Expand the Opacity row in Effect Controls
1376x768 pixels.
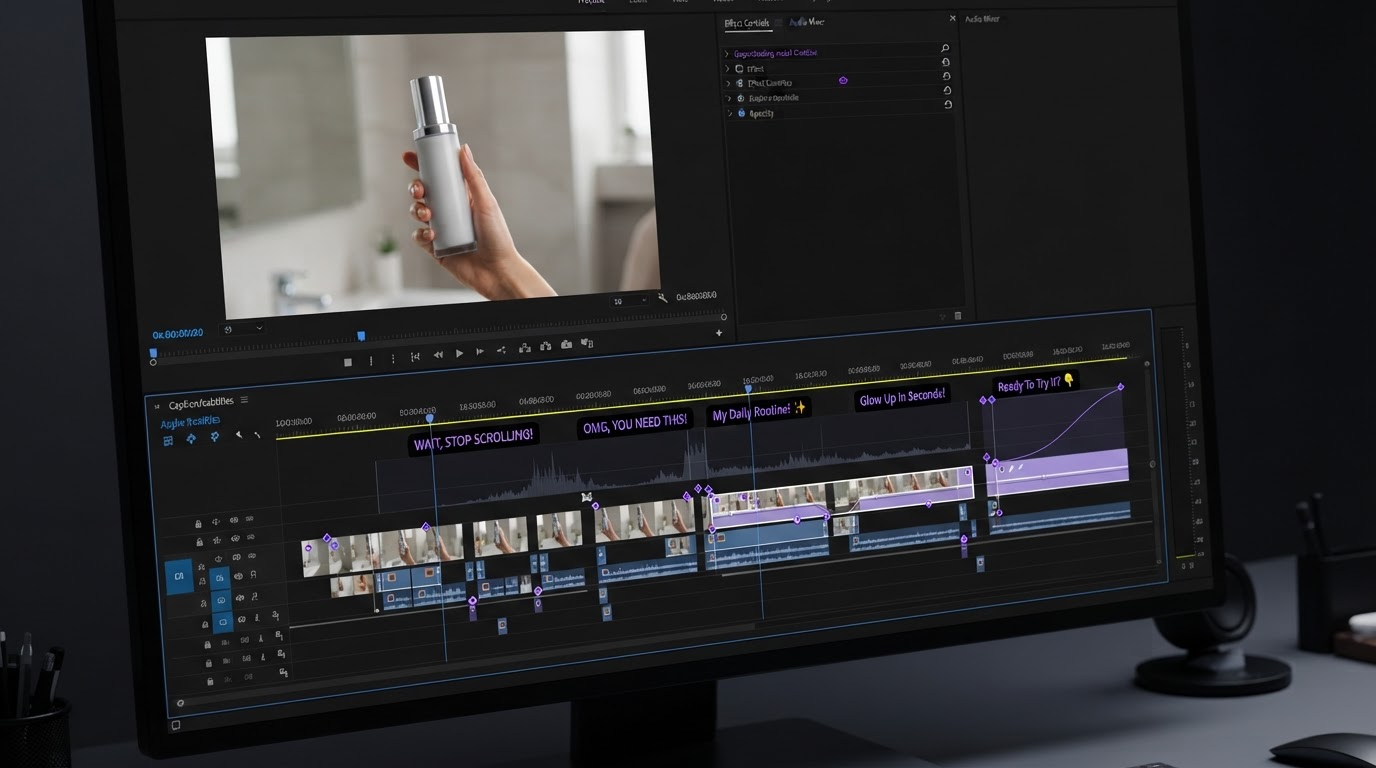pos(730,113)
